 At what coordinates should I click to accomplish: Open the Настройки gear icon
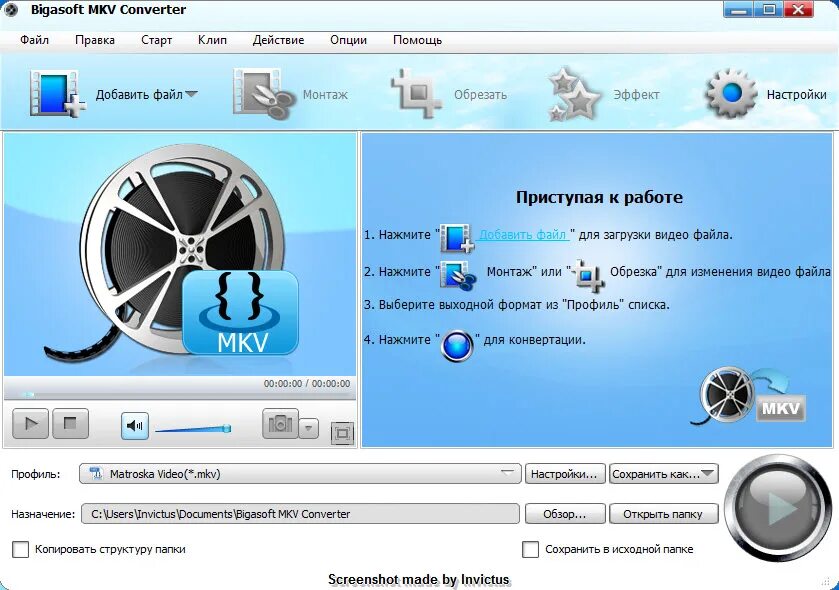731,94
